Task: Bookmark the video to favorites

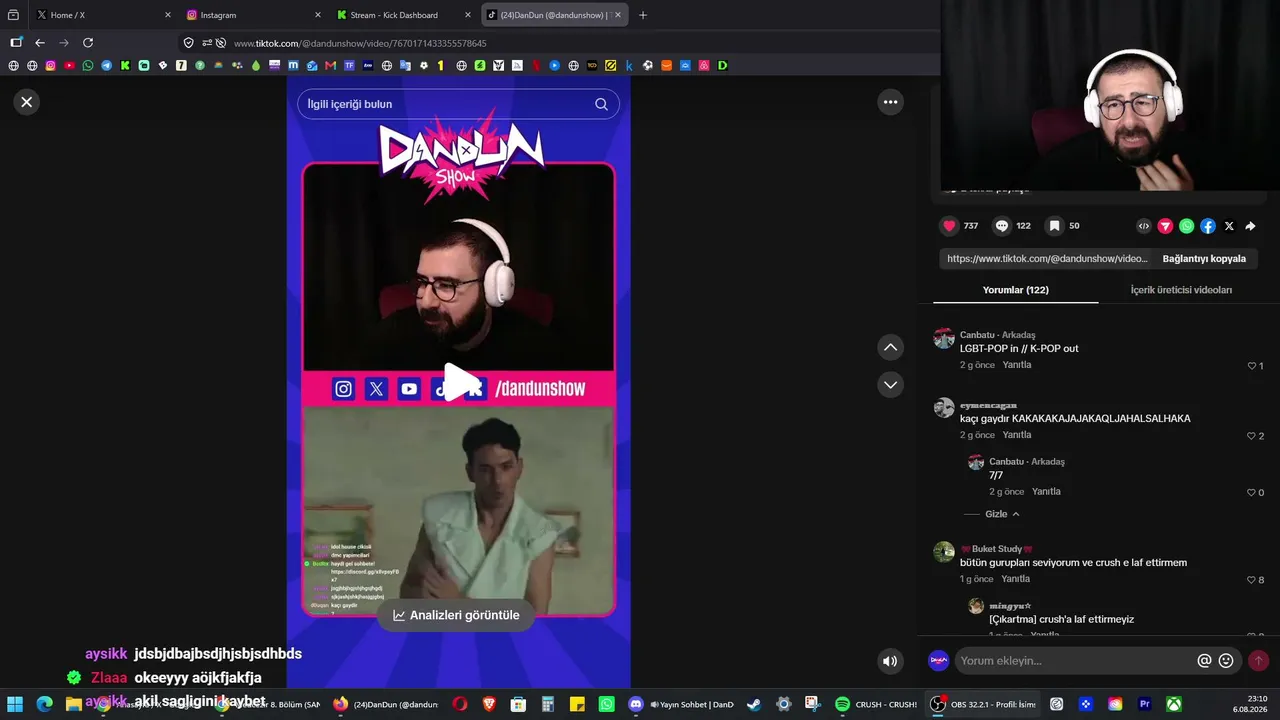Action: 1054,226
